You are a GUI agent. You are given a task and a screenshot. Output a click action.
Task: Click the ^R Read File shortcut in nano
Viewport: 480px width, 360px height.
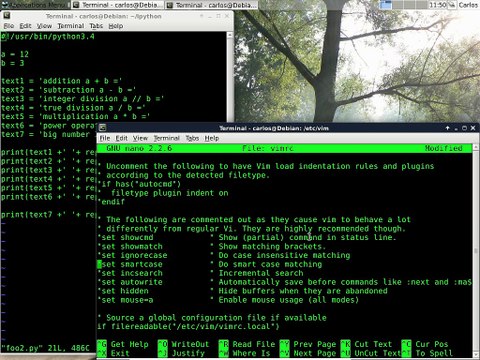coord(247,344)
